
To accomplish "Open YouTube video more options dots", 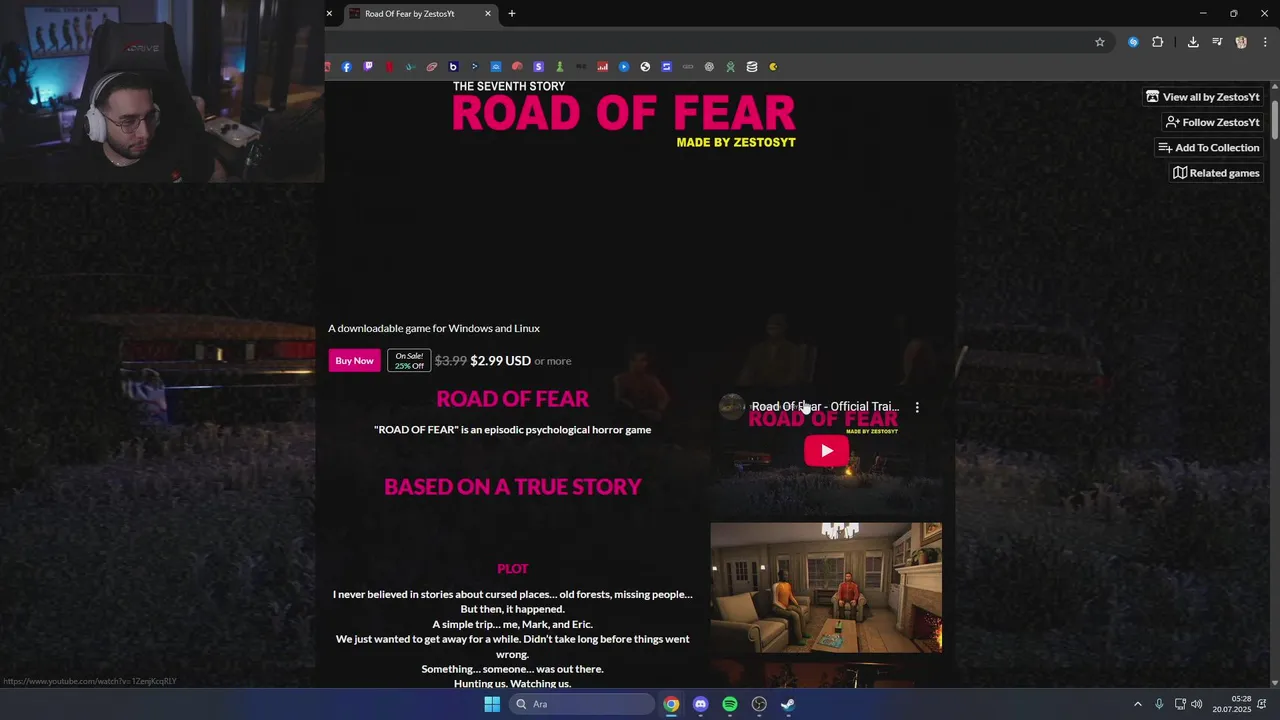I will (x=917, y=407).
